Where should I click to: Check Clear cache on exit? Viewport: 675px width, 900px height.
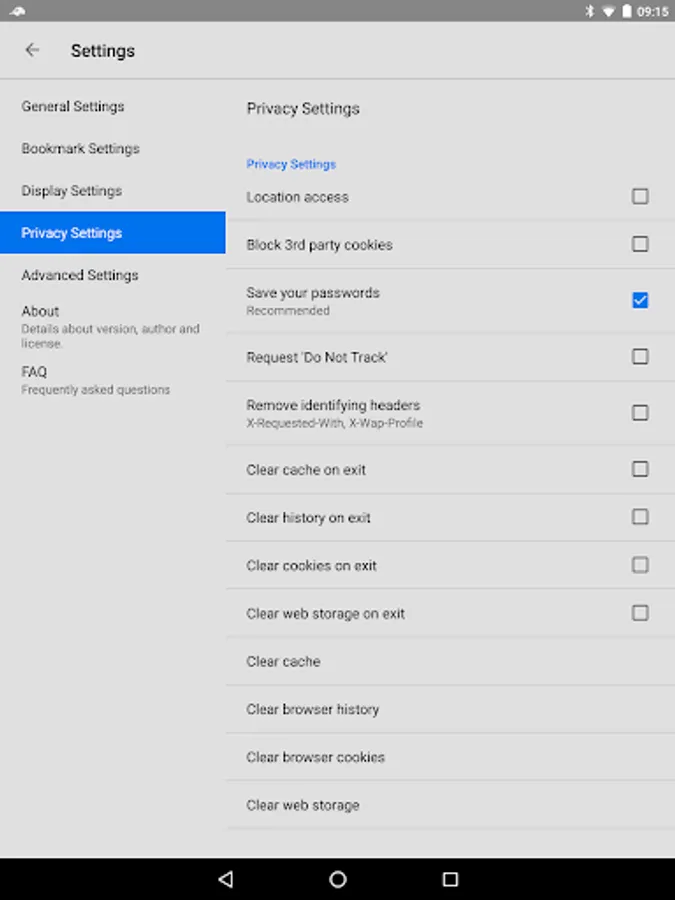pyautogui.click(x=640, y=469)
